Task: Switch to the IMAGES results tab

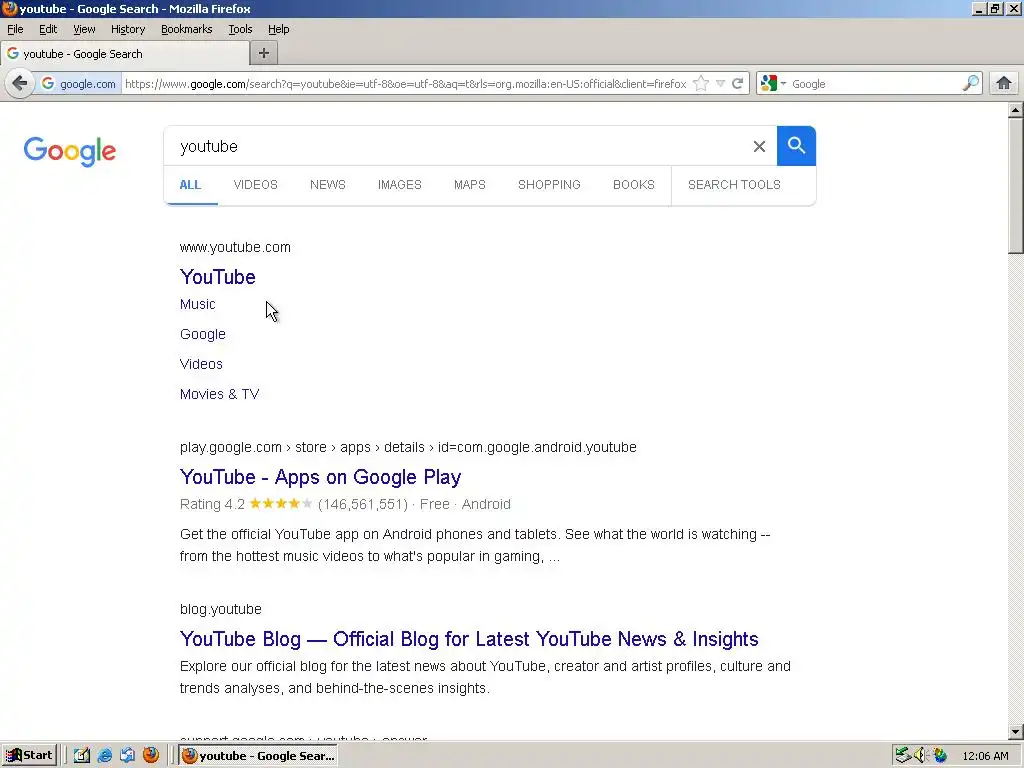Action: pyautogui.click(x=400, y=185)
